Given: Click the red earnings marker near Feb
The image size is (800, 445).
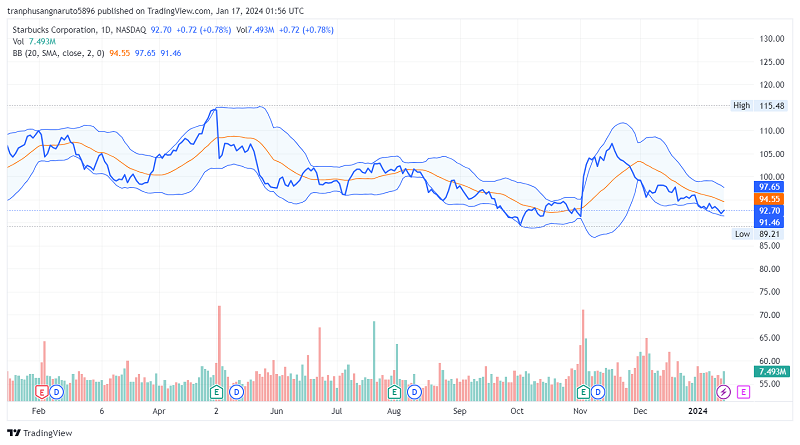Looking at the screenshot, I should pyautogui.click(x=42, y=392).
